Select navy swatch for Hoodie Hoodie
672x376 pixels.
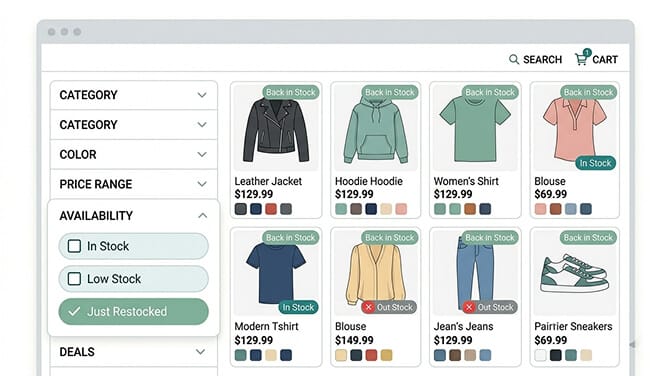pos(371,209)
